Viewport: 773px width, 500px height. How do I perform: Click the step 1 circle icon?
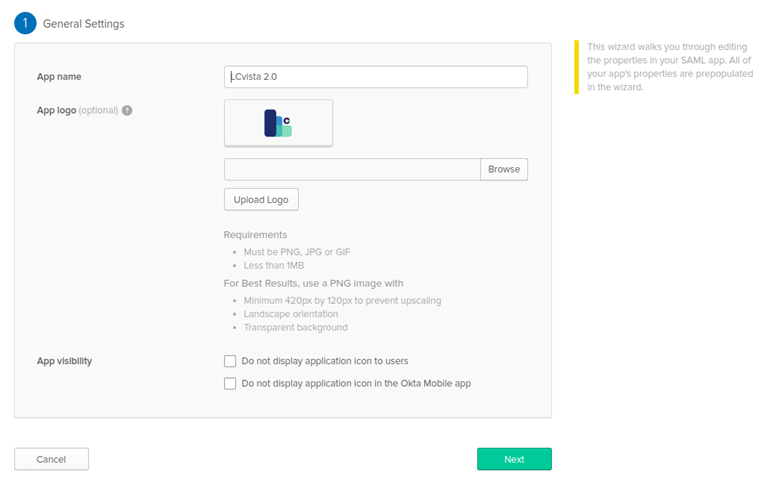pyautogui.click(x=25, y=23)
